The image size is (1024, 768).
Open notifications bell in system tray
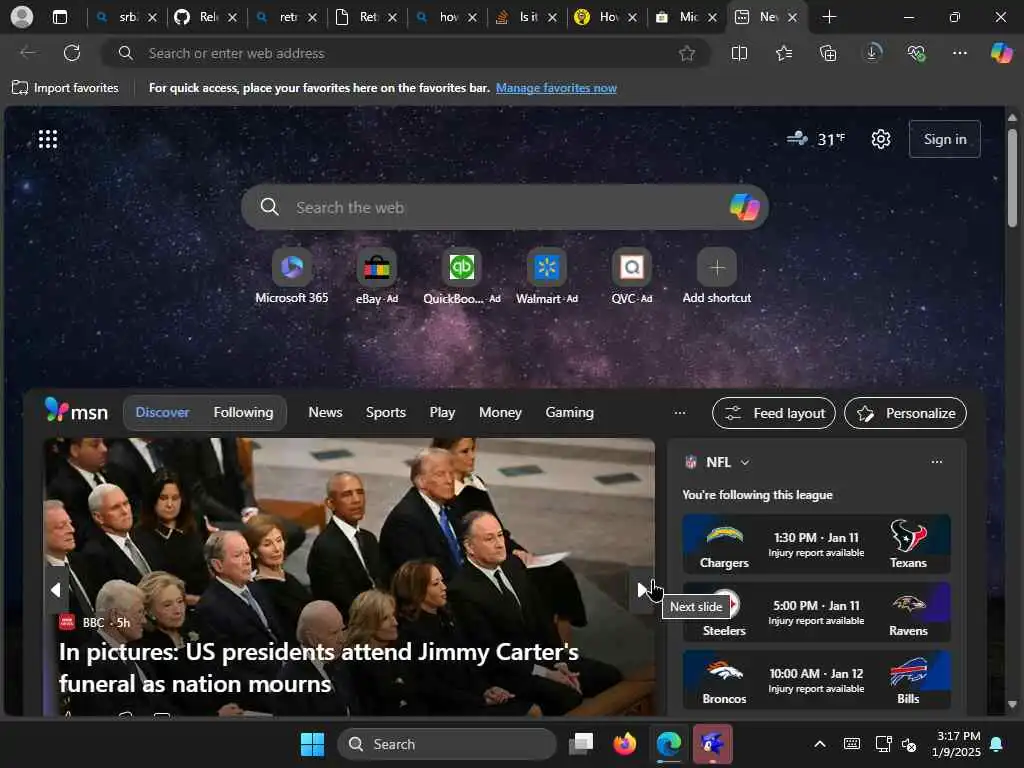click(997, 744)
